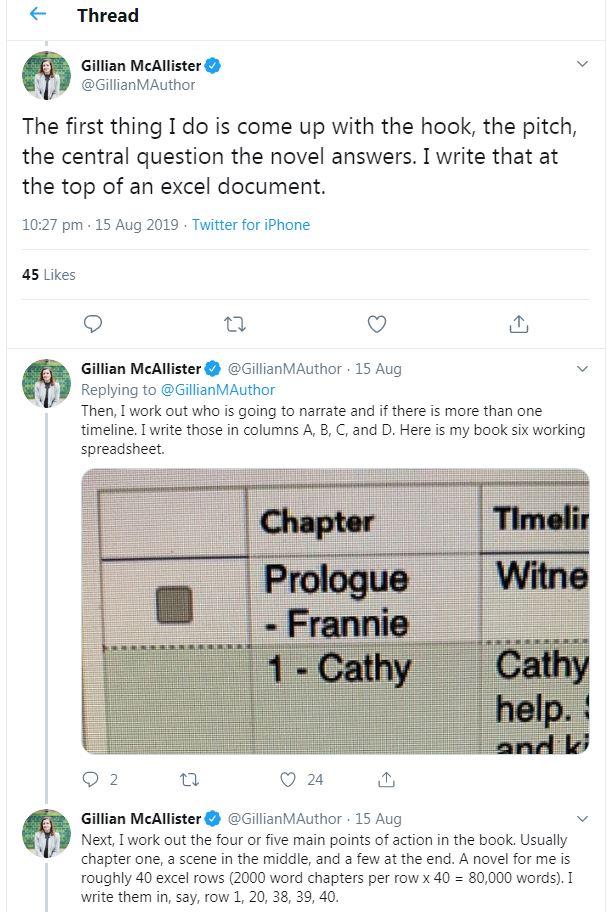View the 45 Likes list
The width and height of the screenshot is (607, 912).
tap(49, 274)
